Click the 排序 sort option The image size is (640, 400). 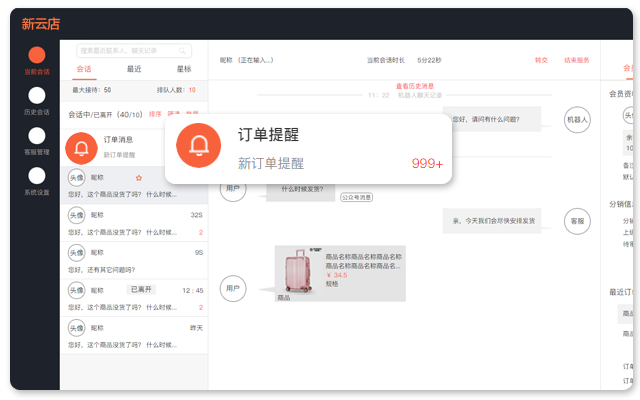click(155, 114)
